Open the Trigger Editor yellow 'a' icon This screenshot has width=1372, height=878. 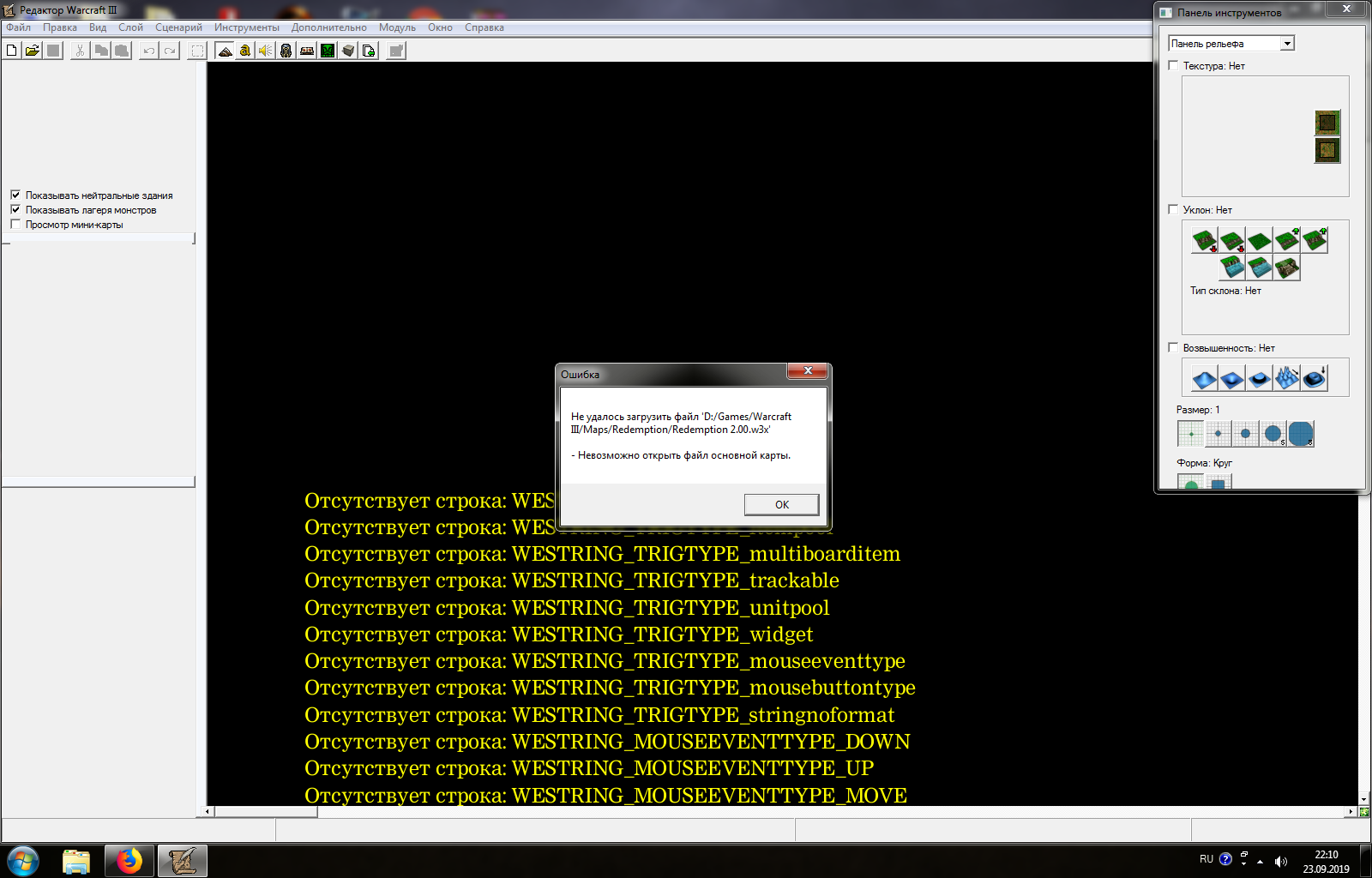click(x=245, y=51)
